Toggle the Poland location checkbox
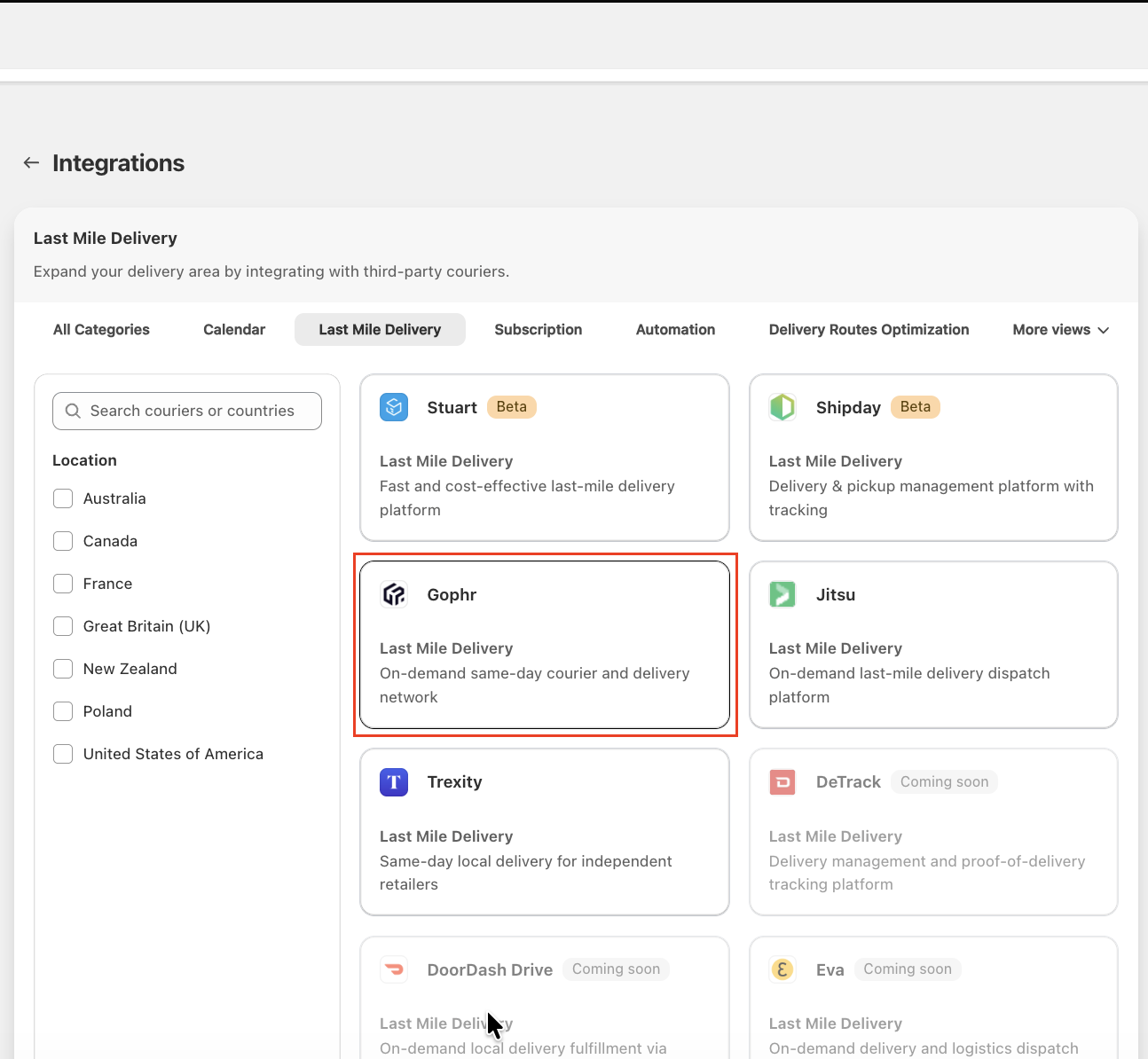 [63, 711]
